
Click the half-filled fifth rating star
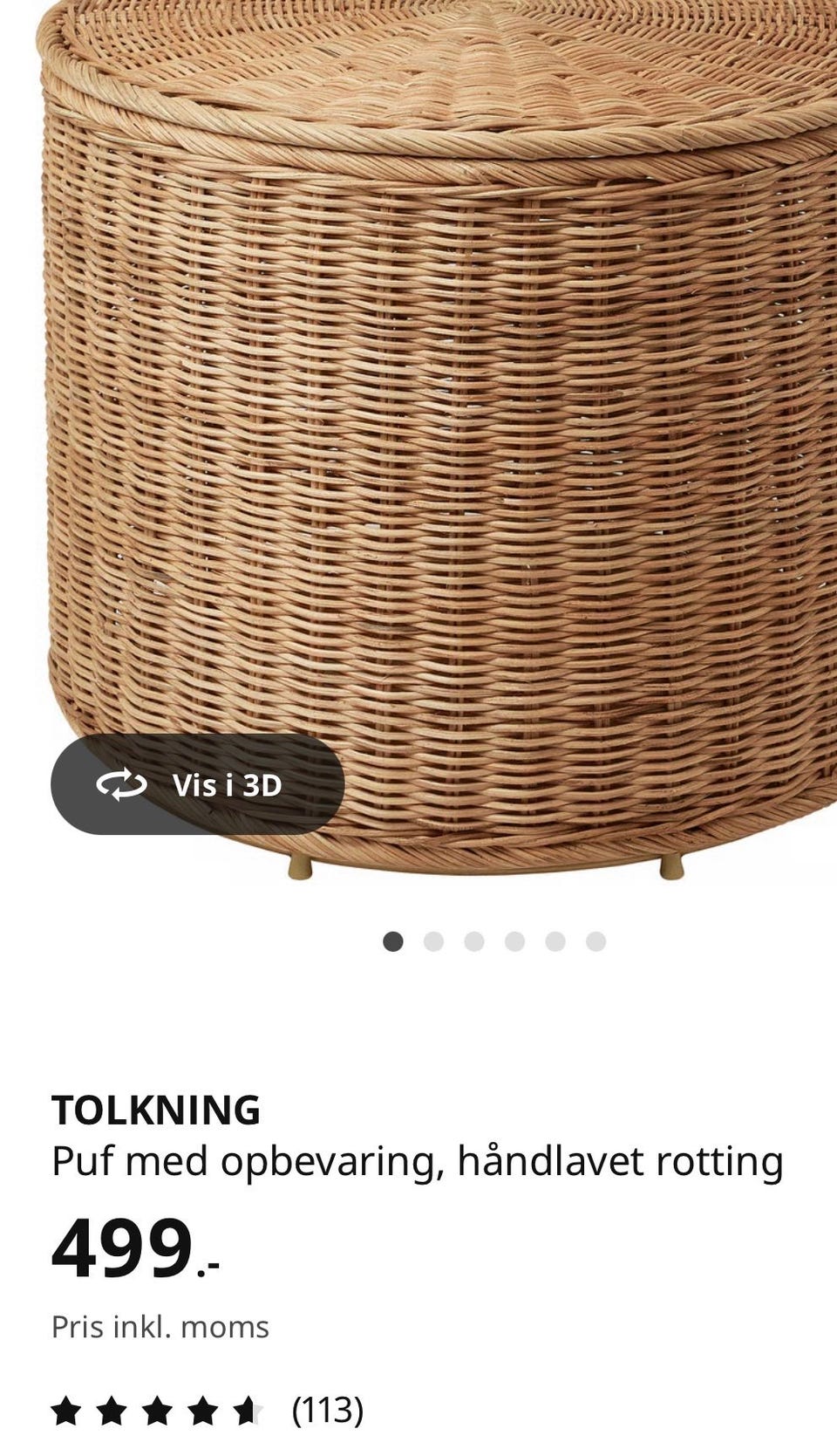coord(248,1410)
